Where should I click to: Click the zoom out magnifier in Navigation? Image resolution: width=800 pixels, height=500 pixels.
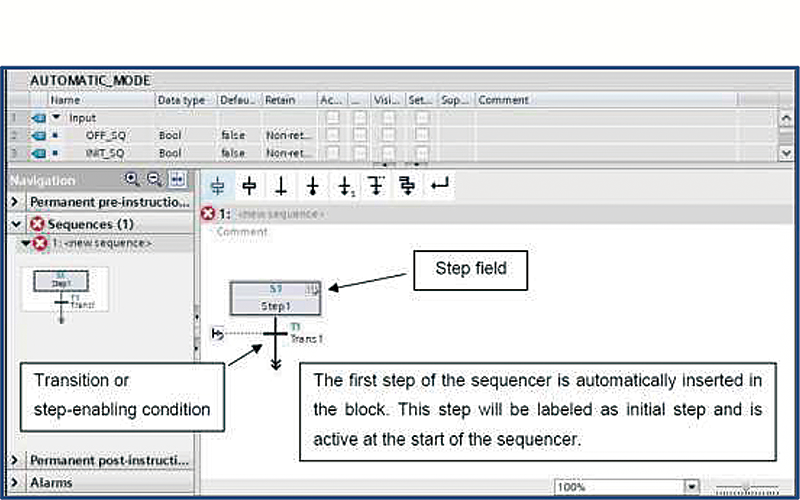[x=155, y=179]
